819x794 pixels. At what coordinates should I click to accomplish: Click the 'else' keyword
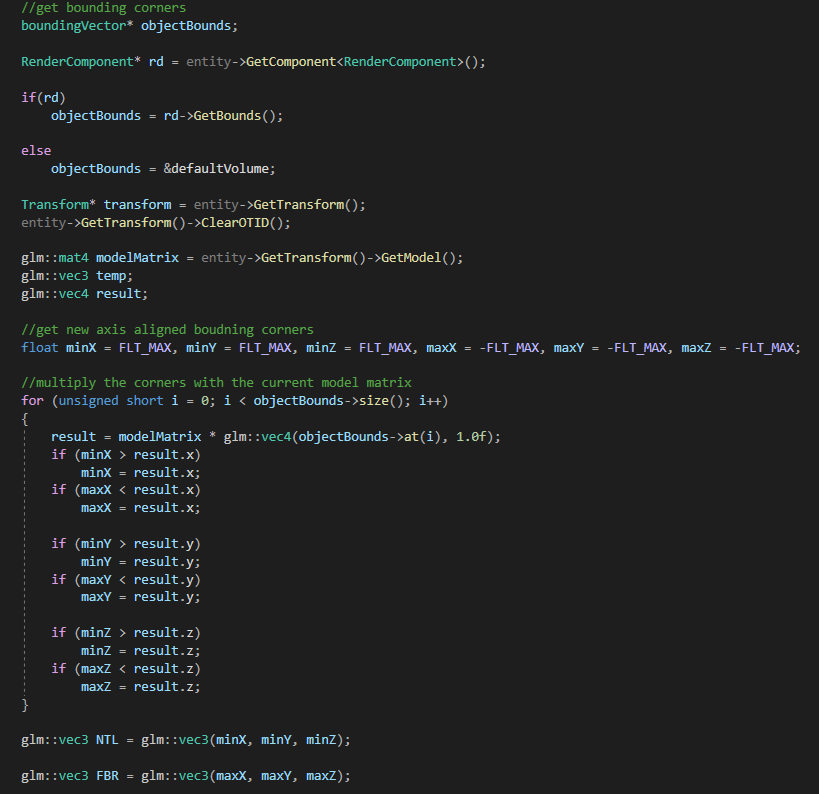[36, 150]
